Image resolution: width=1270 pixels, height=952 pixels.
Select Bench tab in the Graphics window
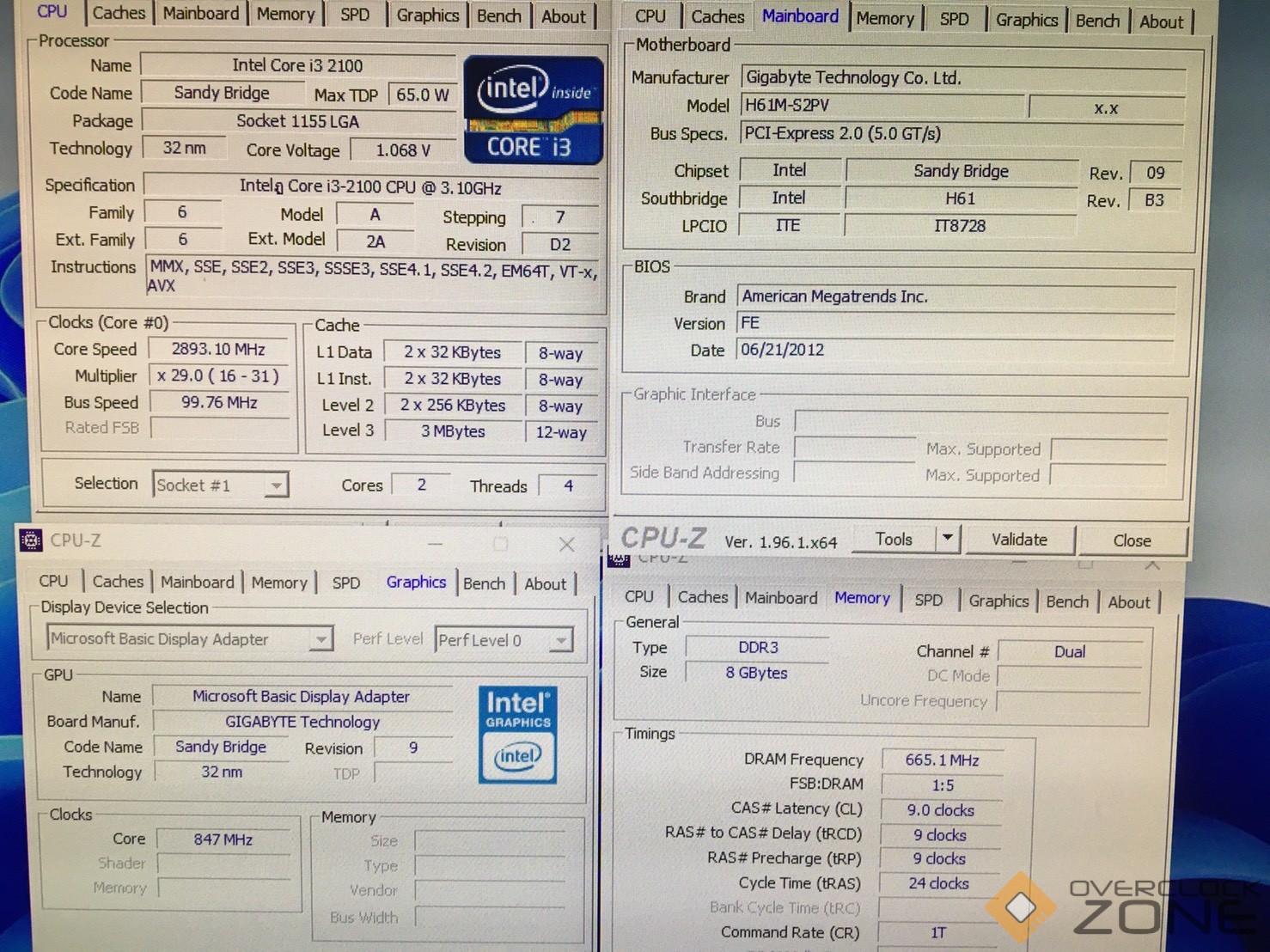coord(484,583)
